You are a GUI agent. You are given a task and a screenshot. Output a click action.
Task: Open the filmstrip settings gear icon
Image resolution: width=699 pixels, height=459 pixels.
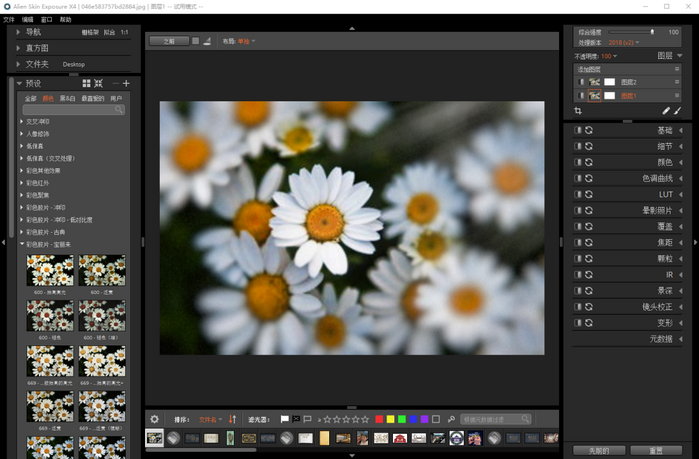tap(154, 419)
